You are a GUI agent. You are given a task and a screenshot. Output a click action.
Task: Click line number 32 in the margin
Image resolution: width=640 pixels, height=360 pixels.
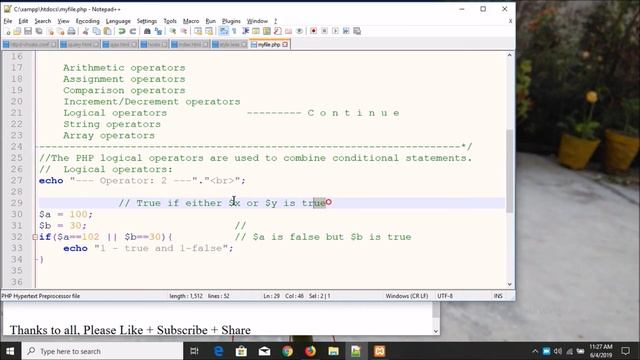pyautogui.click(x=17, y=237)
